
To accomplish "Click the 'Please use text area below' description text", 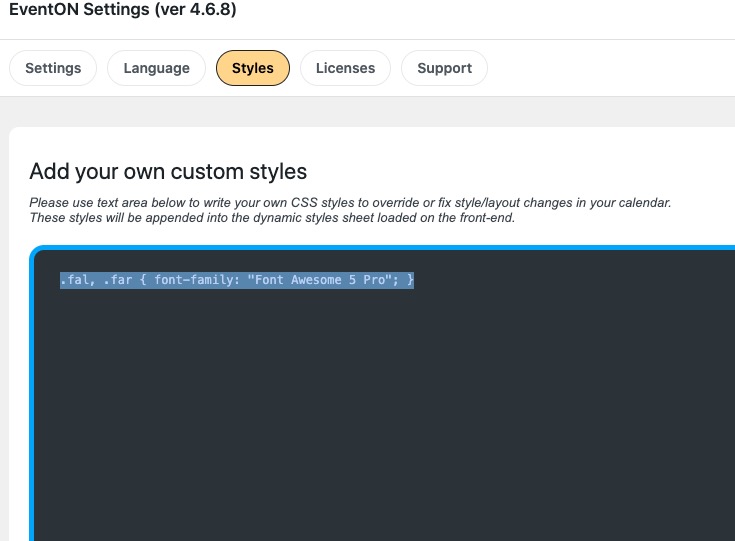I will pyautogui.click(x=350, y=210).
